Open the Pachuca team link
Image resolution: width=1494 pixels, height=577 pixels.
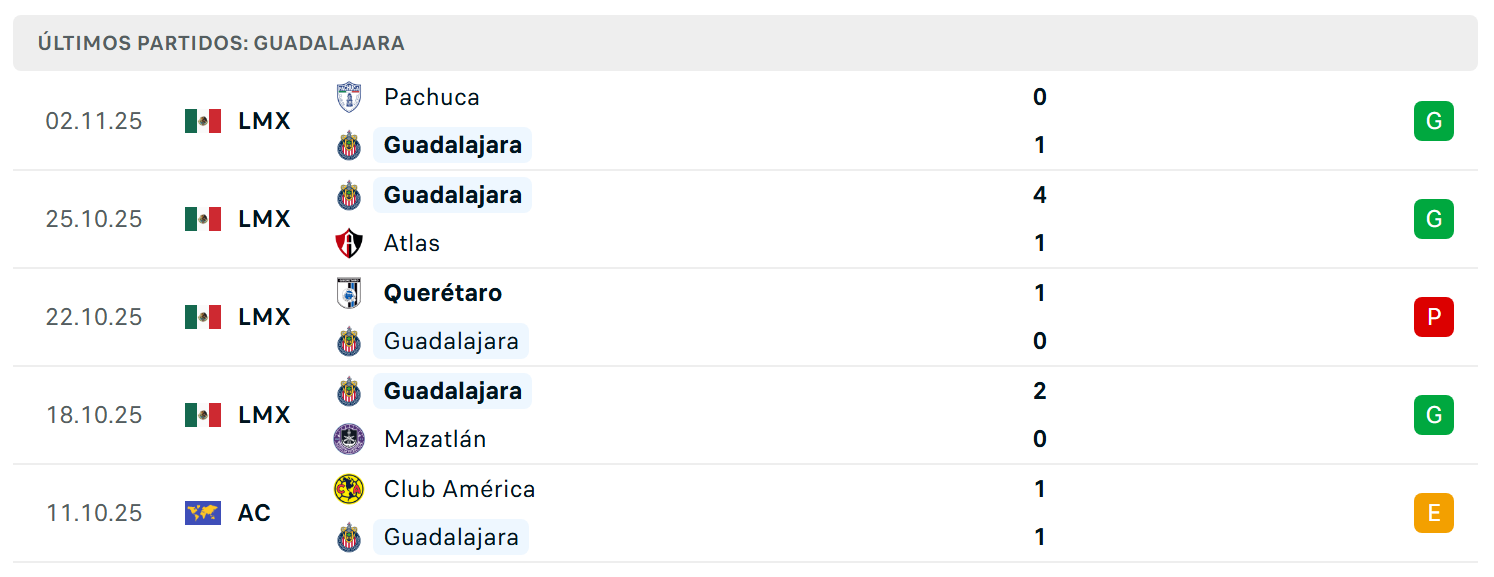click(431, 97)
